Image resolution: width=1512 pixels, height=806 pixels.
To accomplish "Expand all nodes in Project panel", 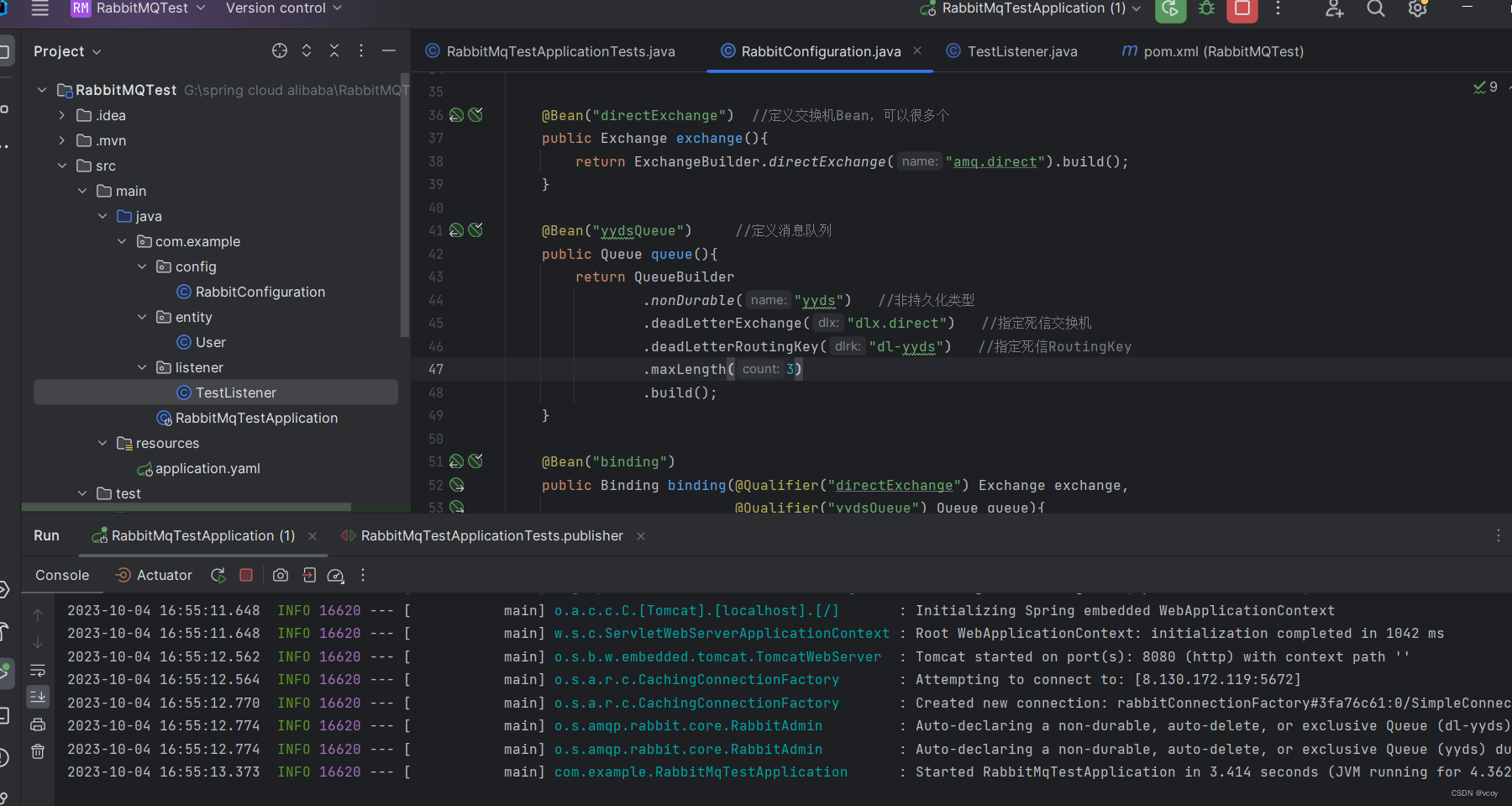I will pos(307,51).
